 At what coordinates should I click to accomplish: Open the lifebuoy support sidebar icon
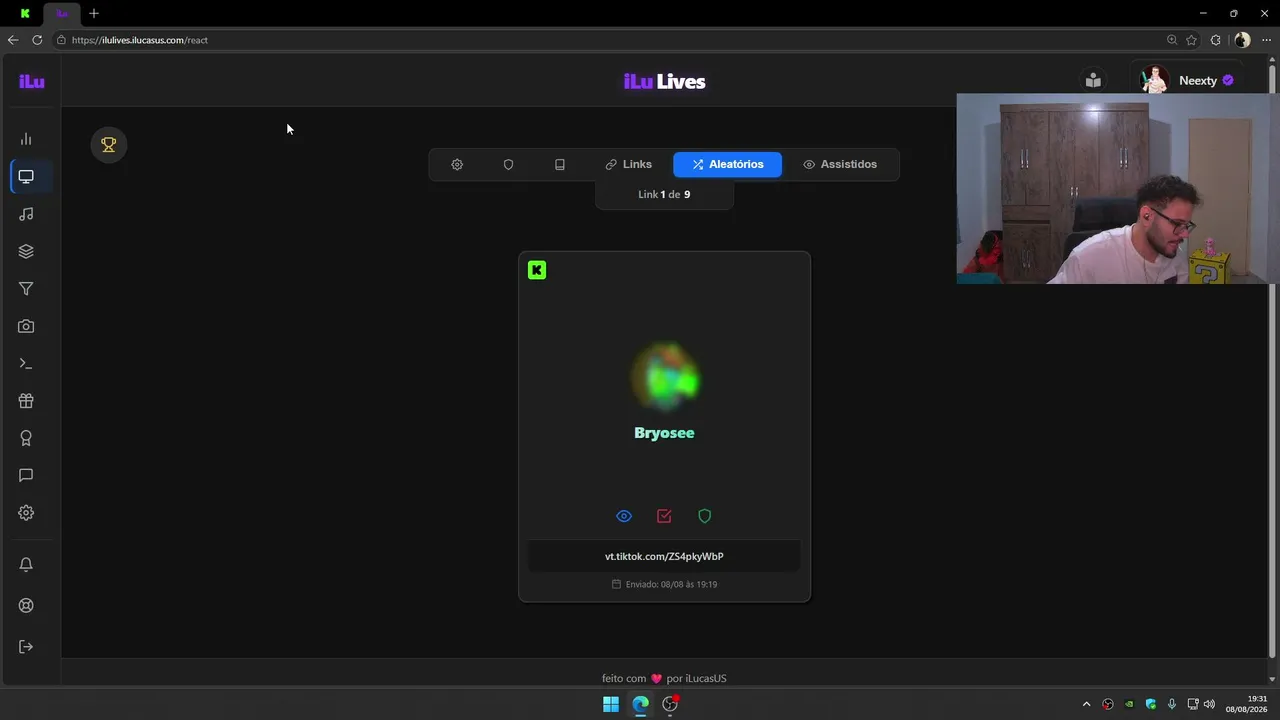26,606
